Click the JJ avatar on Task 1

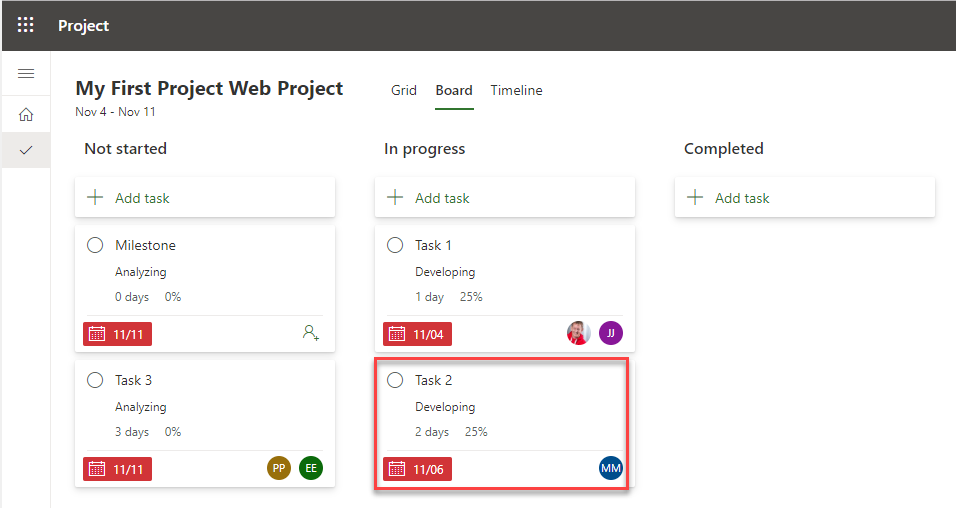(x=610, y=333)
